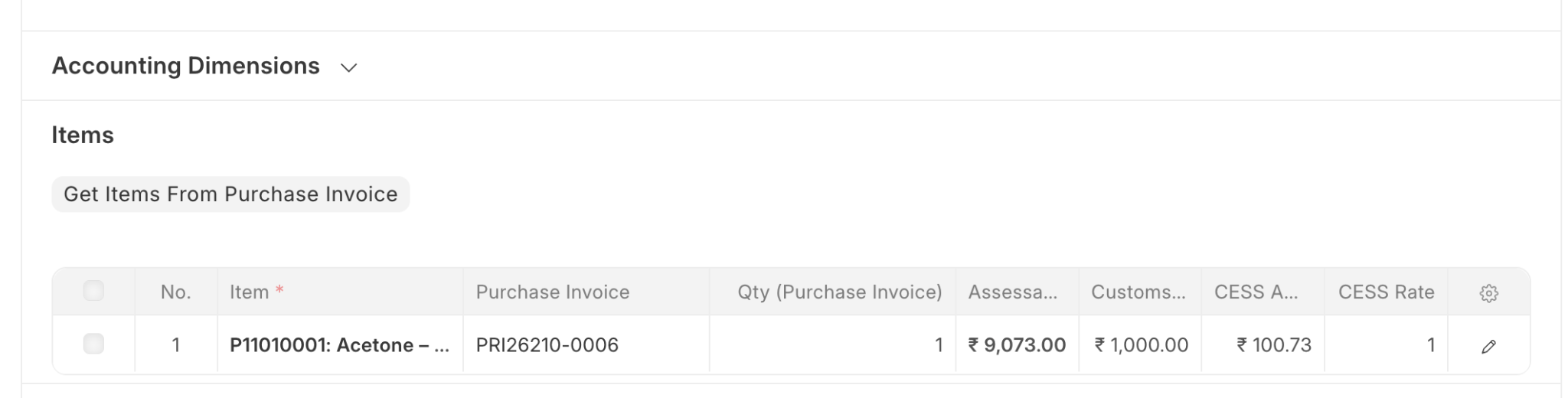Edit the ₹ 1,000.00 customs duty cell

(x=1140, y=345)
